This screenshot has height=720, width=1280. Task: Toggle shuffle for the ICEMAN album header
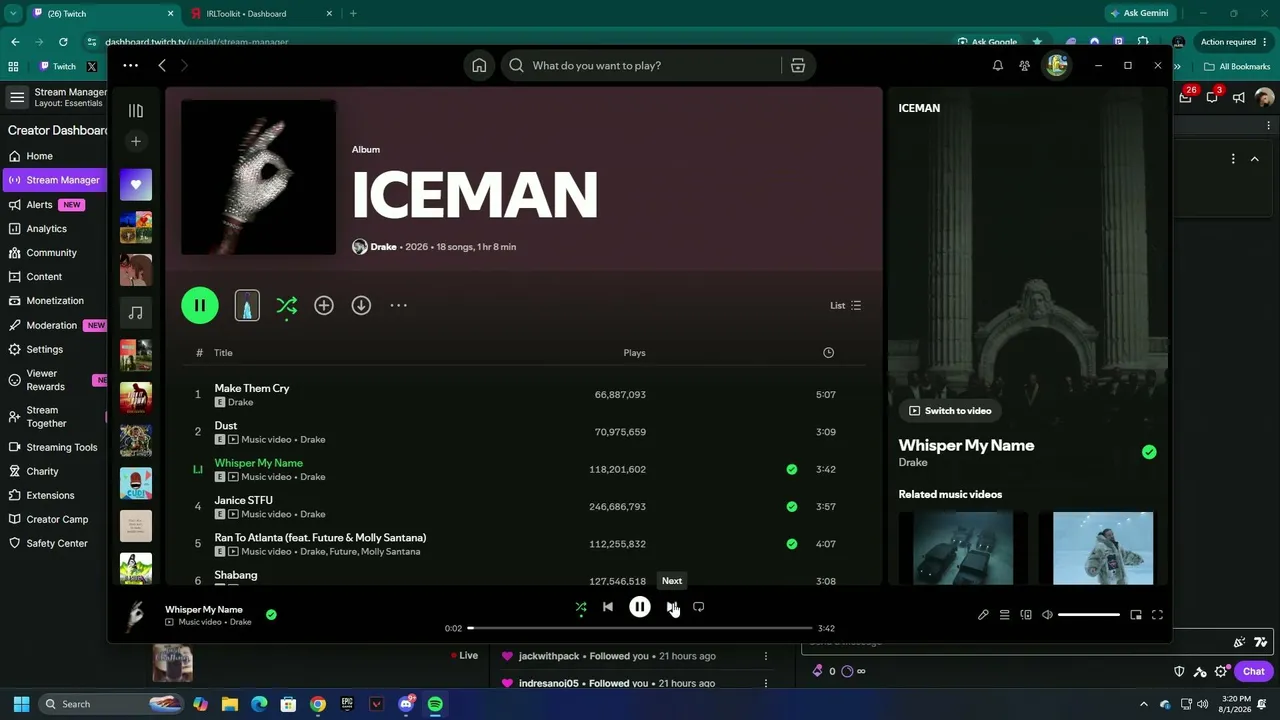286,306
